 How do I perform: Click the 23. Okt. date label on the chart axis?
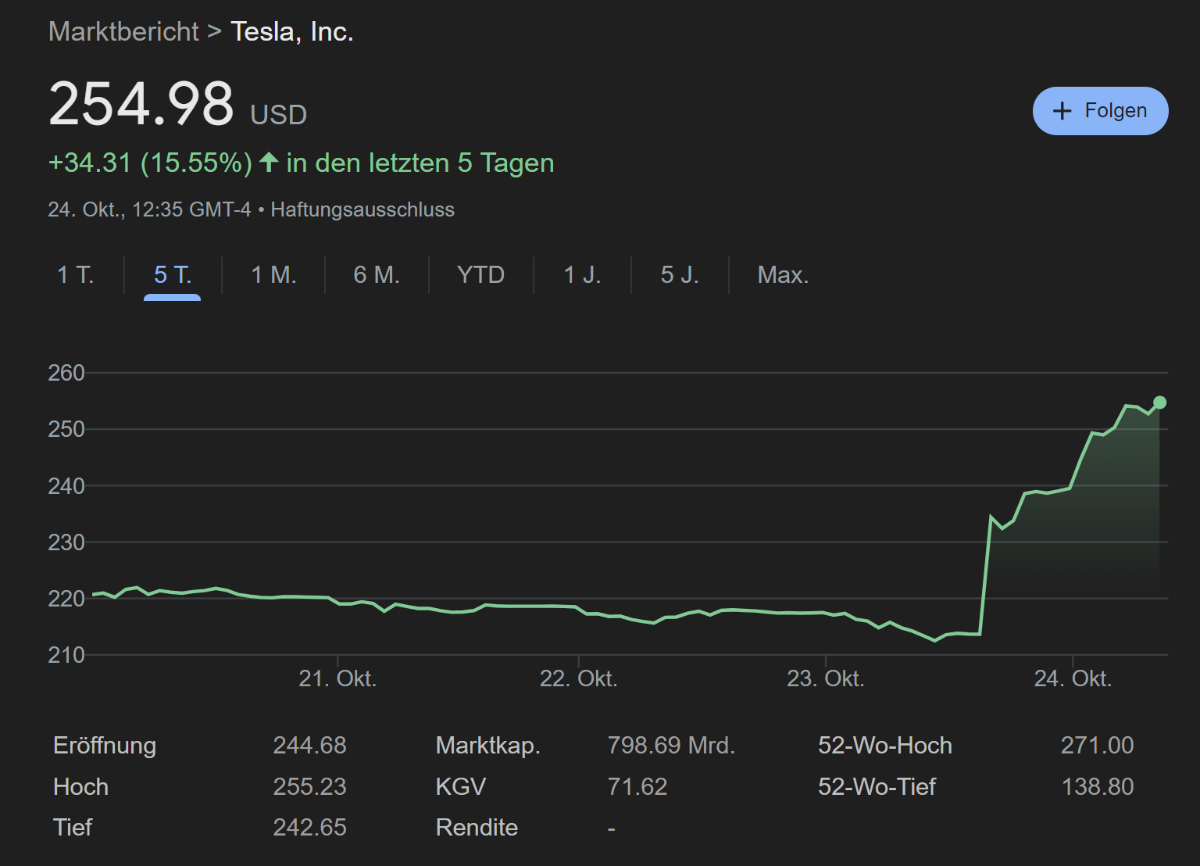coord(825,679)
